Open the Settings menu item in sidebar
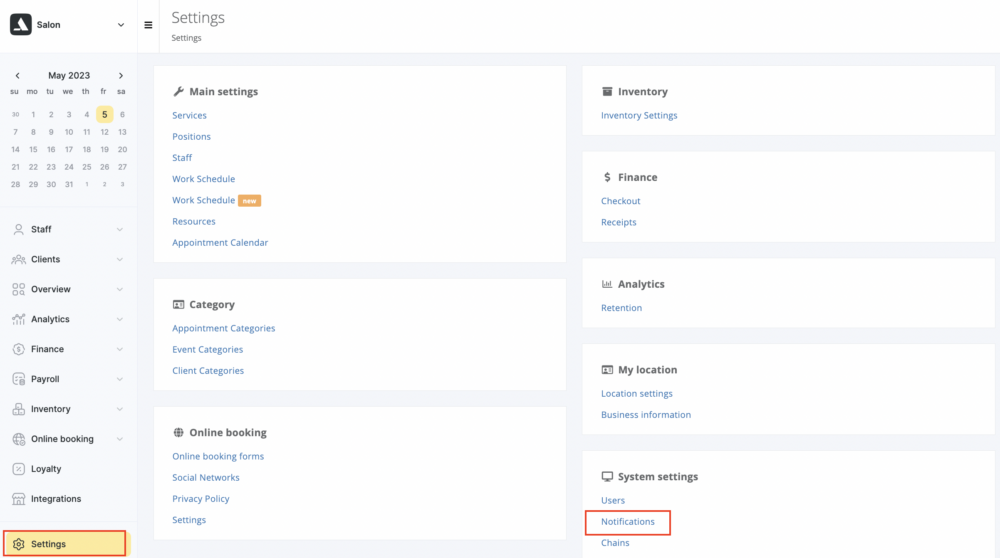The image size is (1000, 558). coord(65,544)
